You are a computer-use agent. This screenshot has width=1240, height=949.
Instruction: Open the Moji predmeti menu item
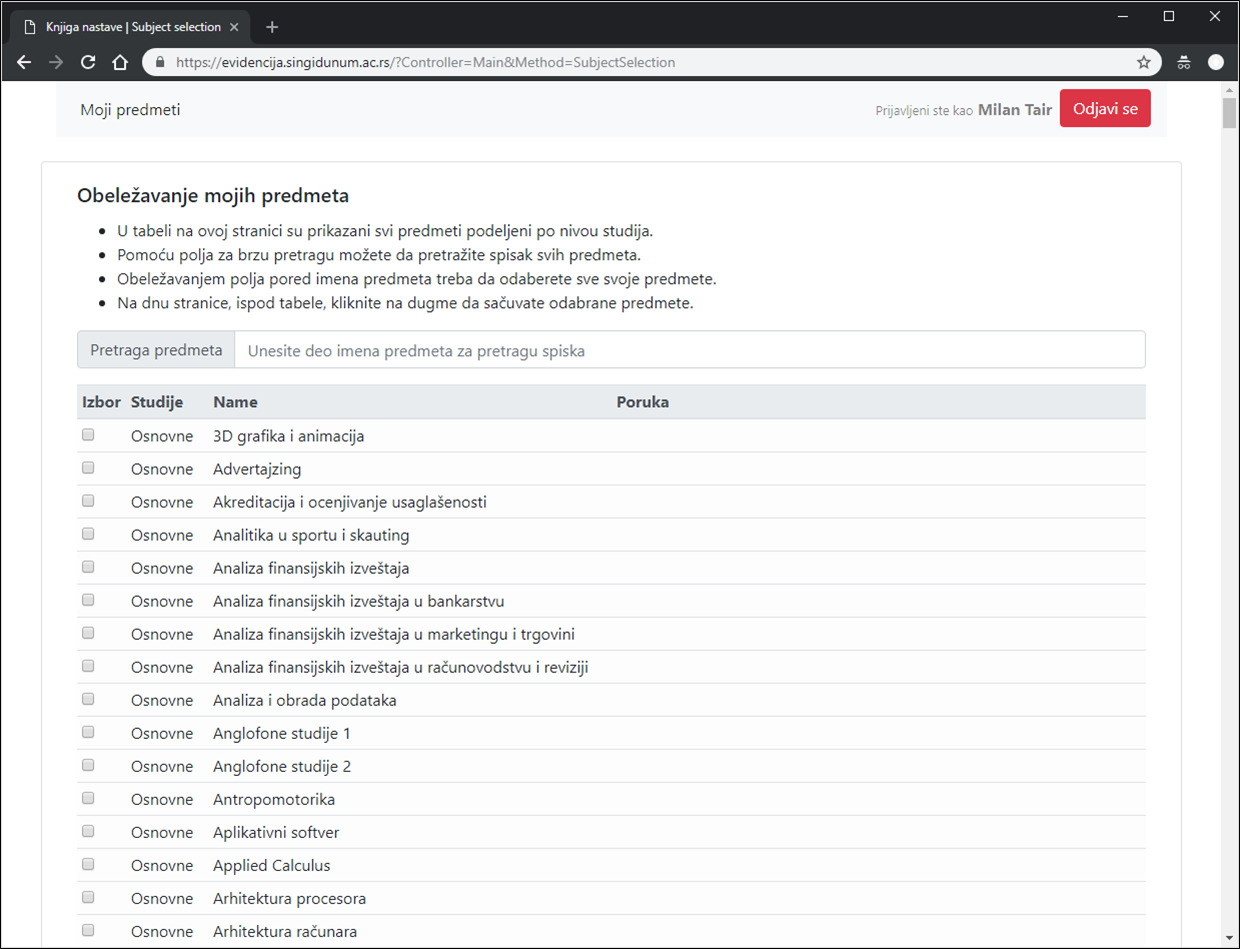coord(130,109)
